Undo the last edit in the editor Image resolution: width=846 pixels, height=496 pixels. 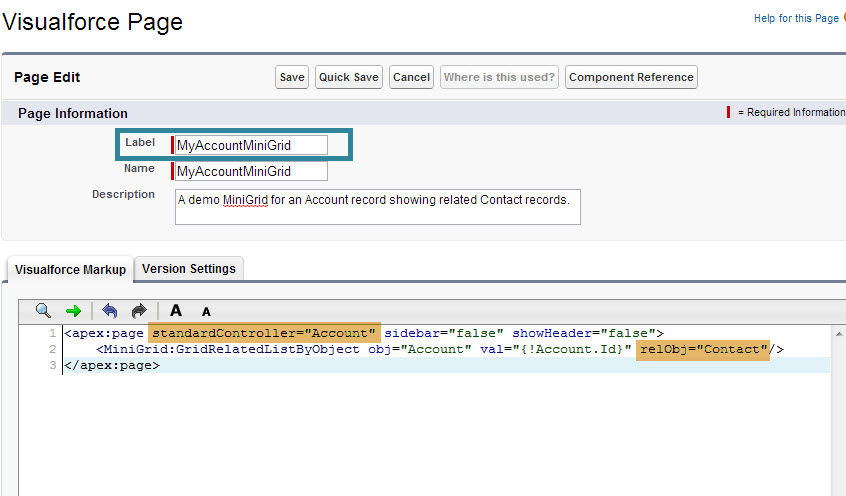(x=110, y=311)
